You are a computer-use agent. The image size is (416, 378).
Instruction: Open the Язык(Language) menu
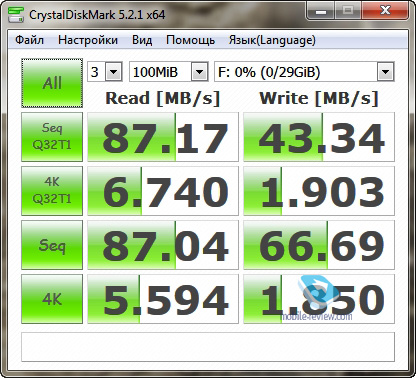[272, 40]
